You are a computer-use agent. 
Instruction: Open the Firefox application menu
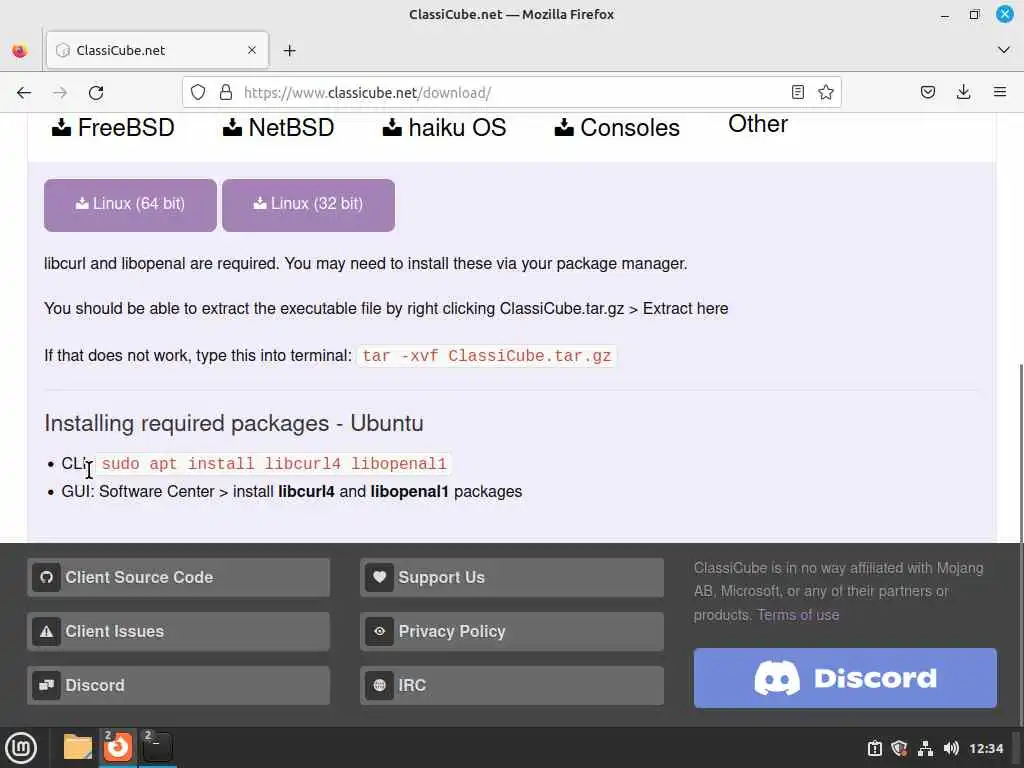(1000, 92)
